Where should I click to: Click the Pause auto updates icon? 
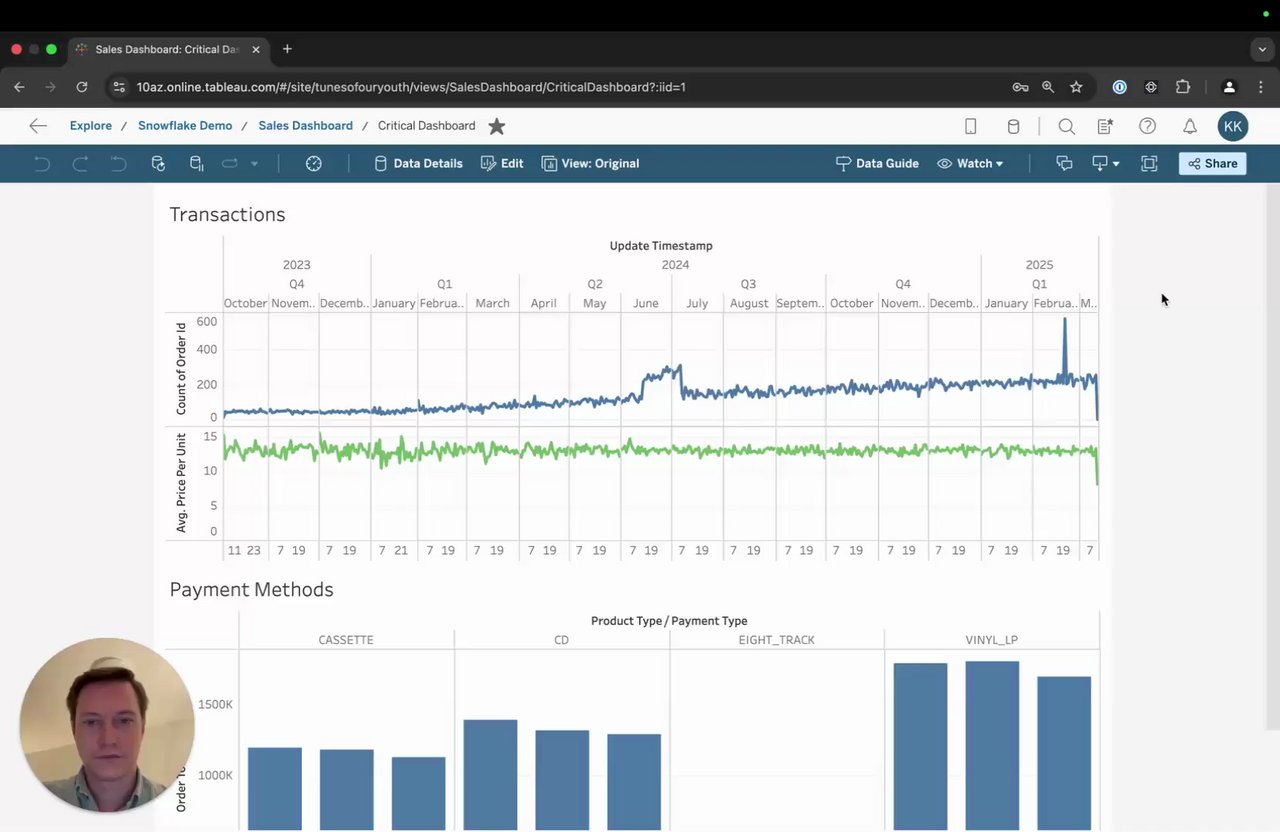coord(197,163)
